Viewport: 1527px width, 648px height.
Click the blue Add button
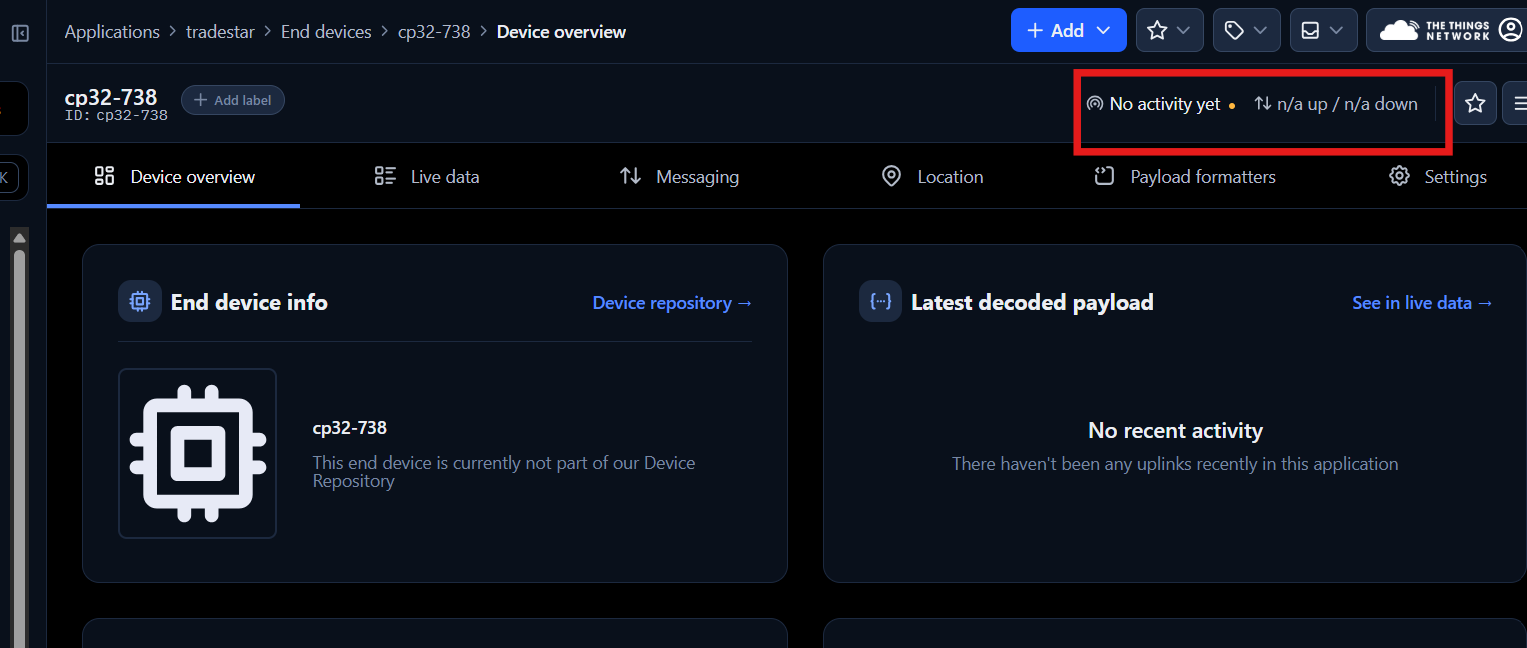click(x=1068, y=31)
